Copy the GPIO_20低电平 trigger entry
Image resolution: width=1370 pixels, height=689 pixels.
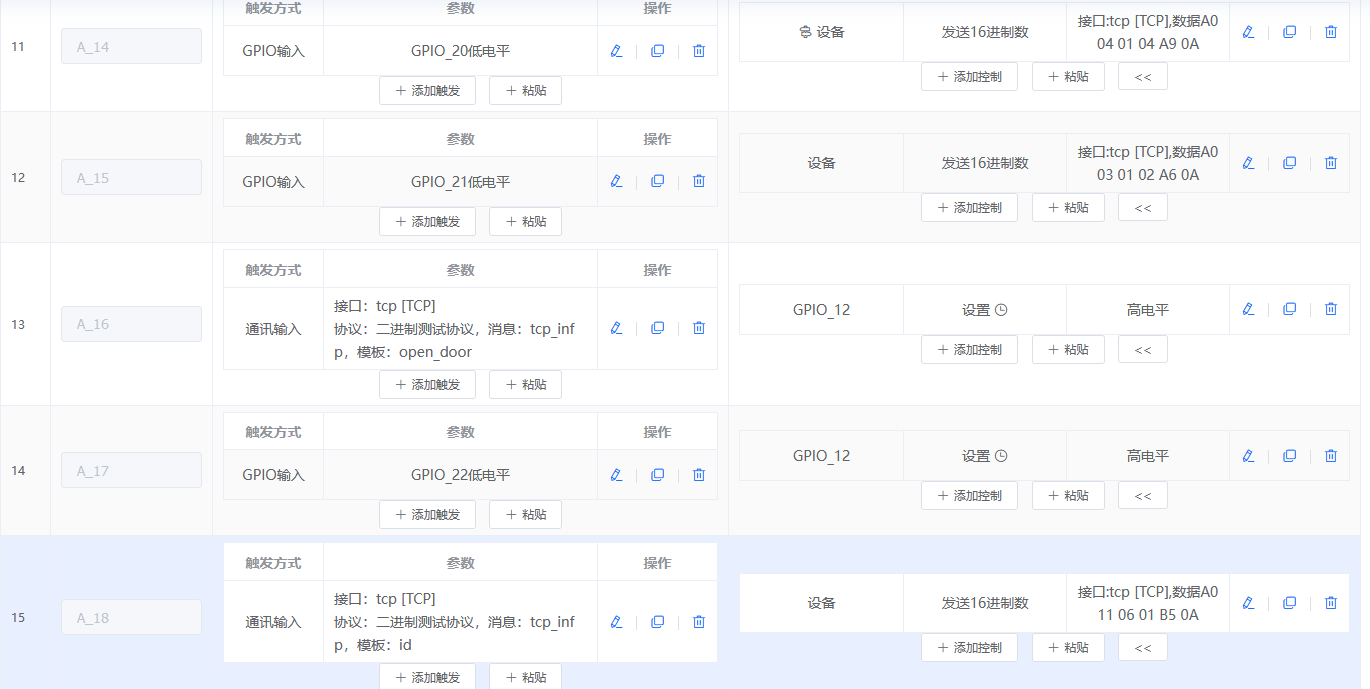pyautogui.click(x=657, y=50)
